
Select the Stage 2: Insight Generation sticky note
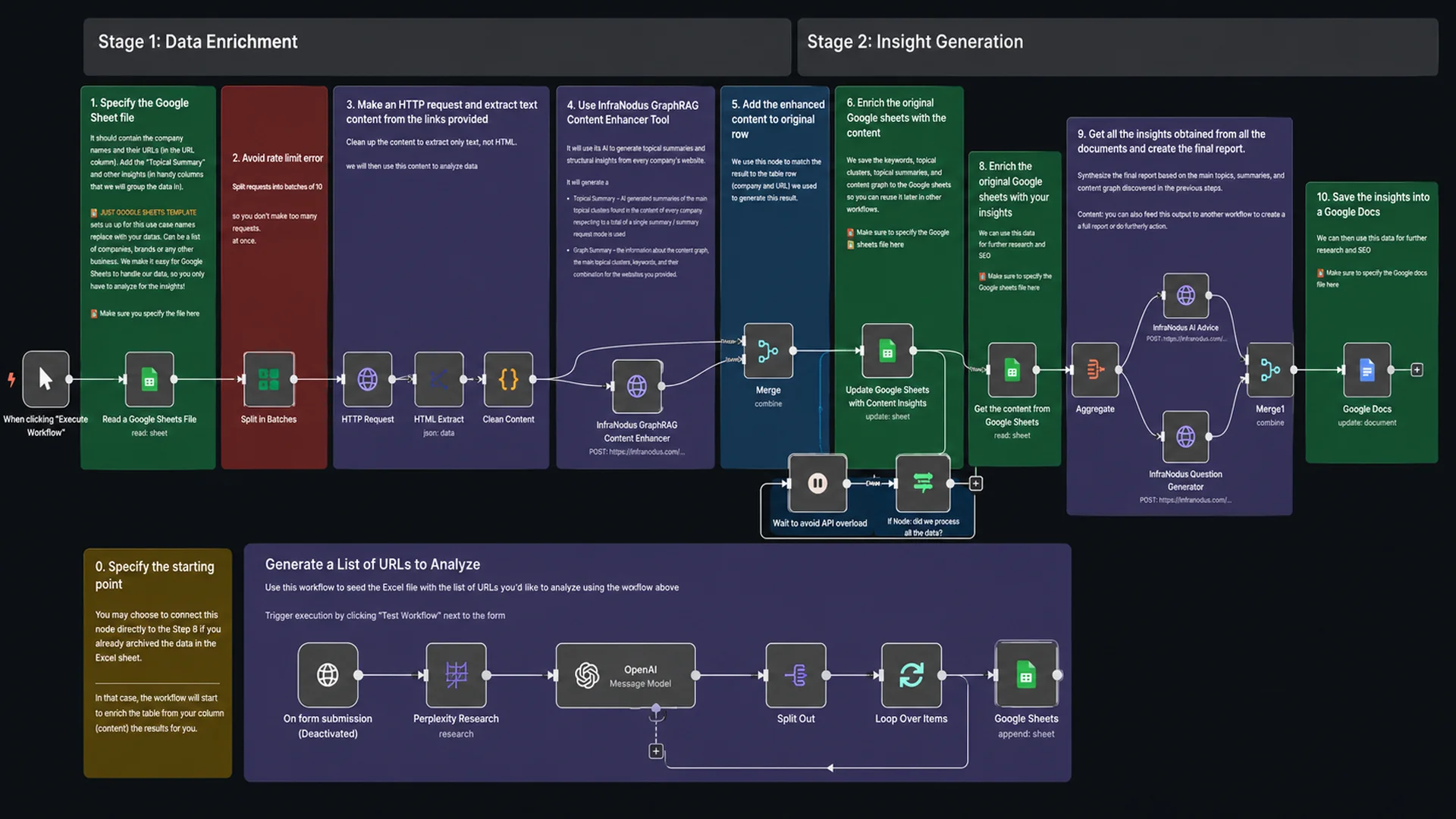tap(1118, 47)
